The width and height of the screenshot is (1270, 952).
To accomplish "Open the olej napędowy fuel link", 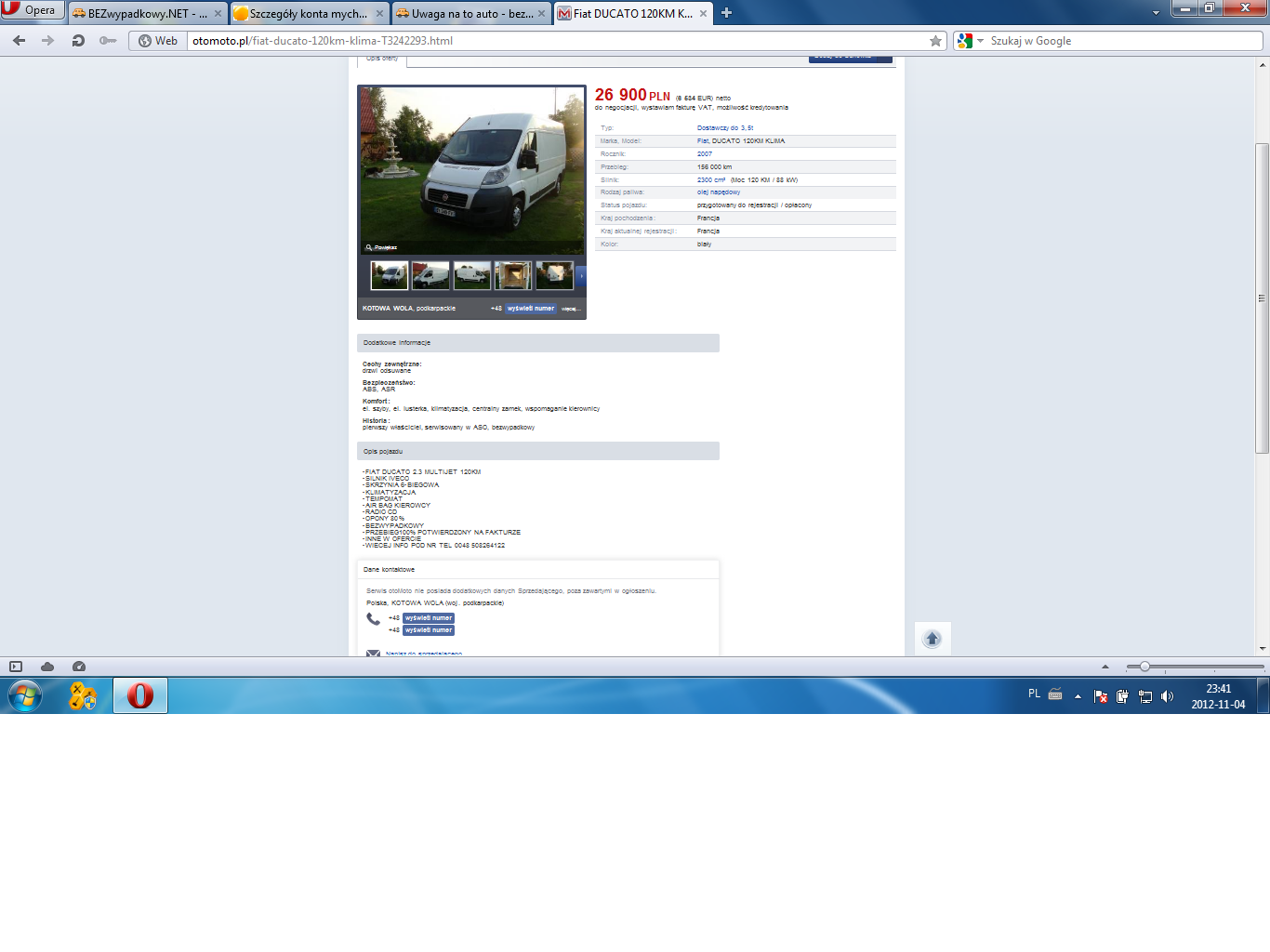I will pyautogui.click(x=719, y=192).
